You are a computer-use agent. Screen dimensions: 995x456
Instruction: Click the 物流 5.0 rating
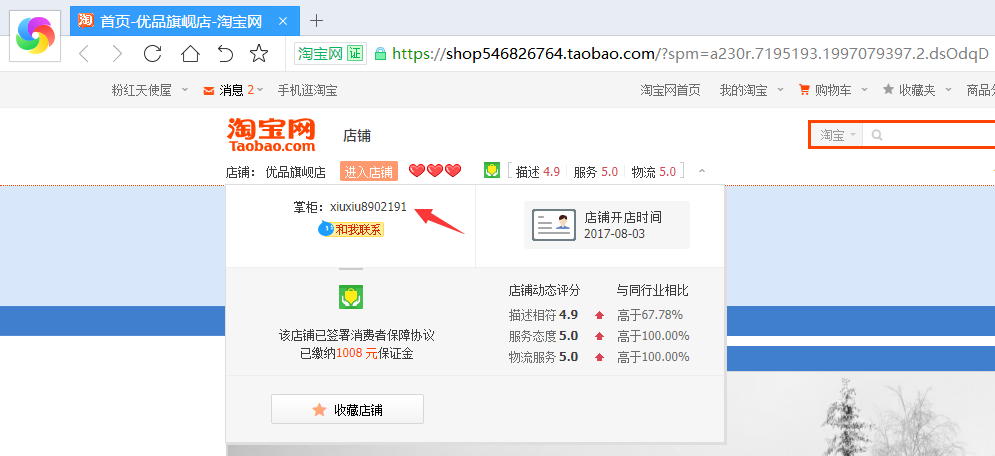(x=654, y=172)
